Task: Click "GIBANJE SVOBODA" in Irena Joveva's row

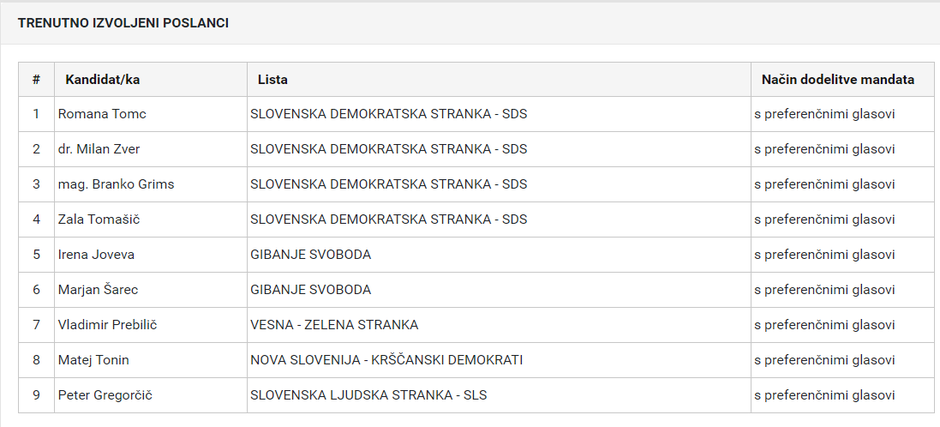Action: pos(310,254)
